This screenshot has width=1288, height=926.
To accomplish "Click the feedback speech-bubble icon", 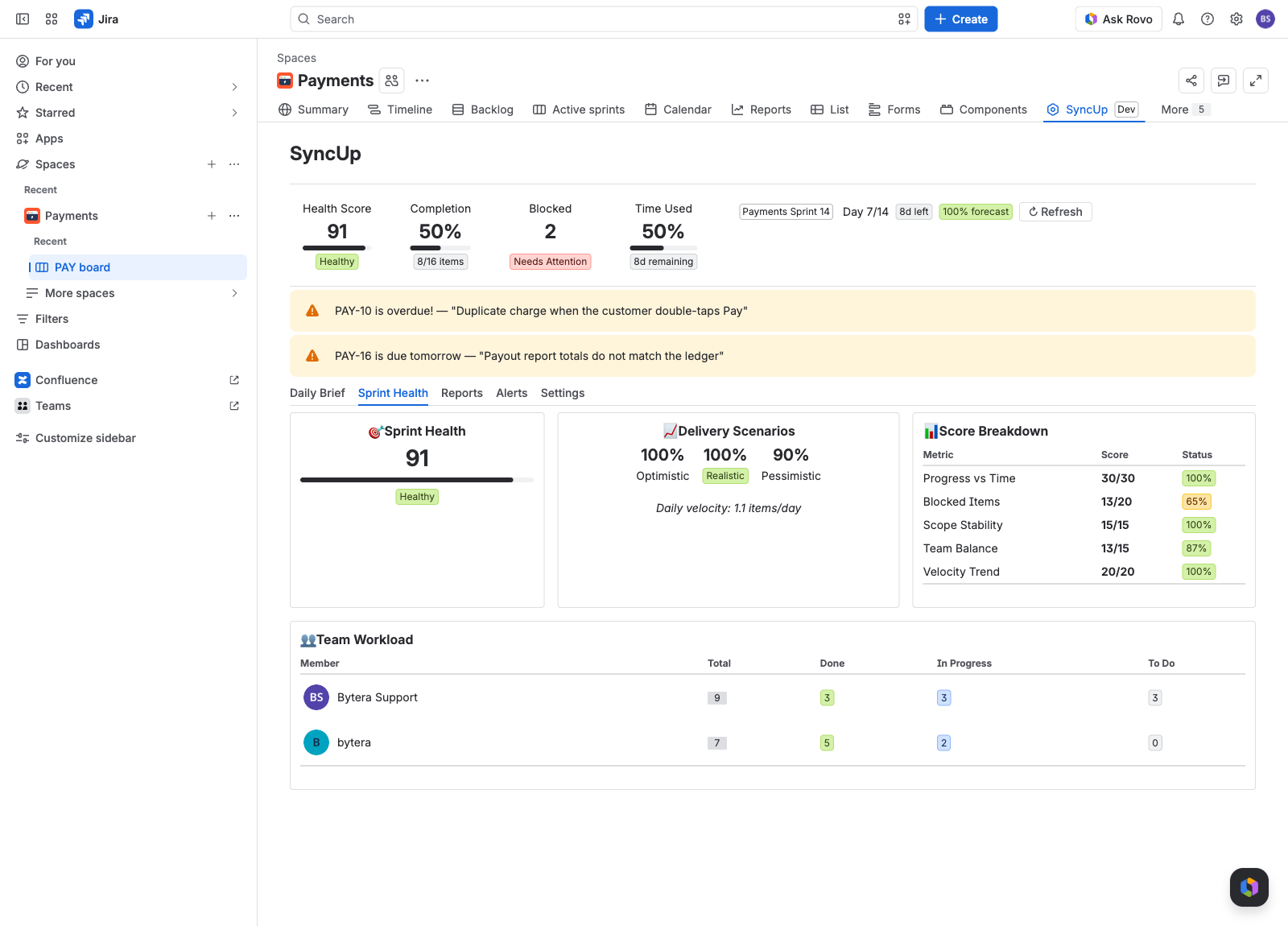I will click(x=1224, y=81).
